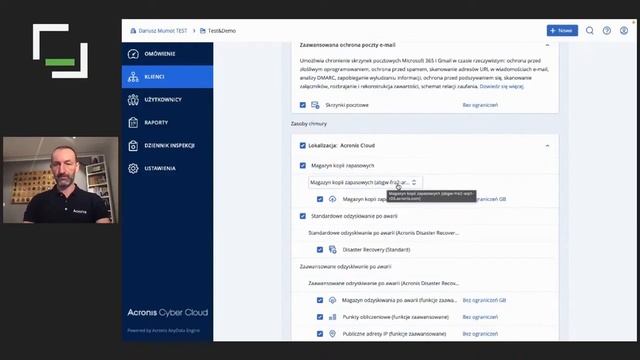Click the Publiczne adresy IP pin icon
Screen dimensions: 640x360
click(332, 334)
